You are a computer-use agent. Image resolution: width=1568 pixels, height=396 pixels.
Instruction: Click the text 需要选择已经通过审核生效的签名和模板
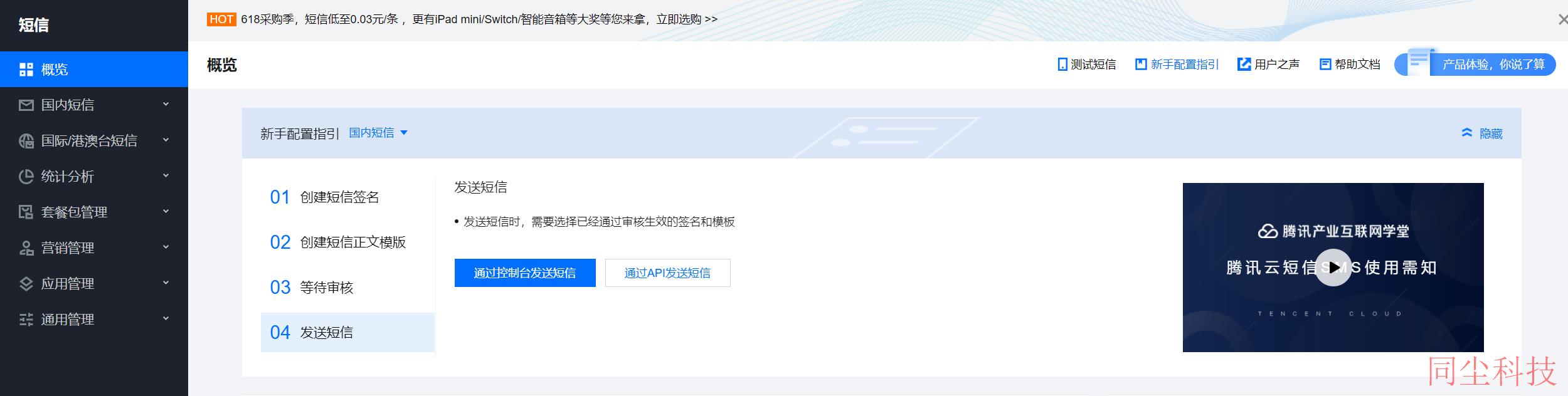click(x=633, y=221)
